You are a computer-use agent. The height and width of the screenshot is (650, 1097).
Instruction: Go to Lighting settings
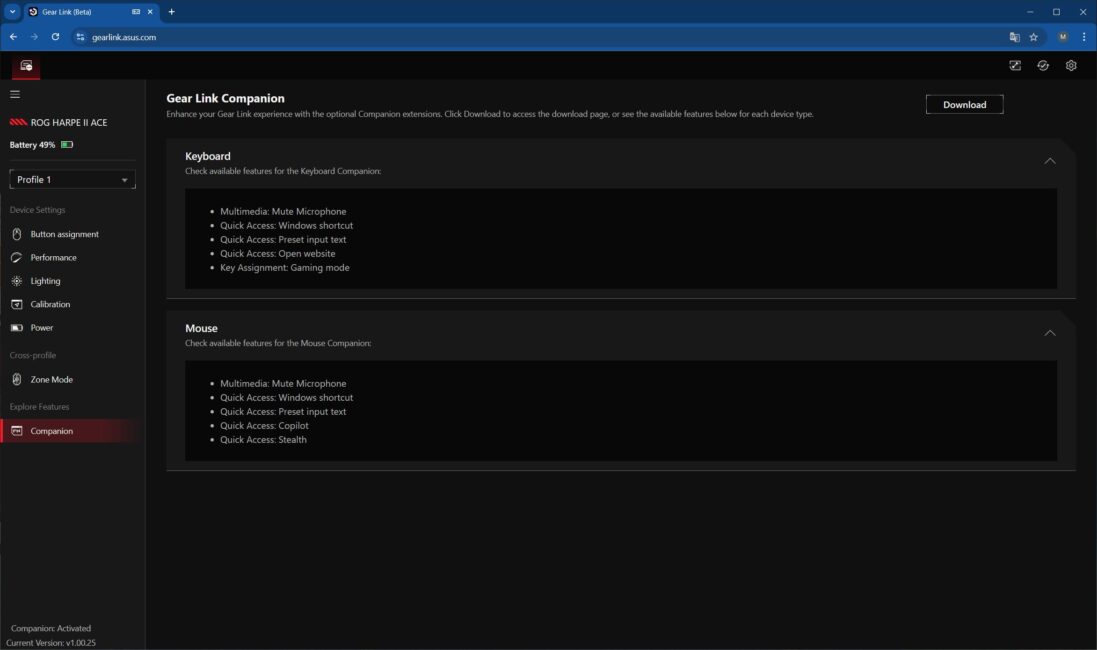(x=73, y=281)
